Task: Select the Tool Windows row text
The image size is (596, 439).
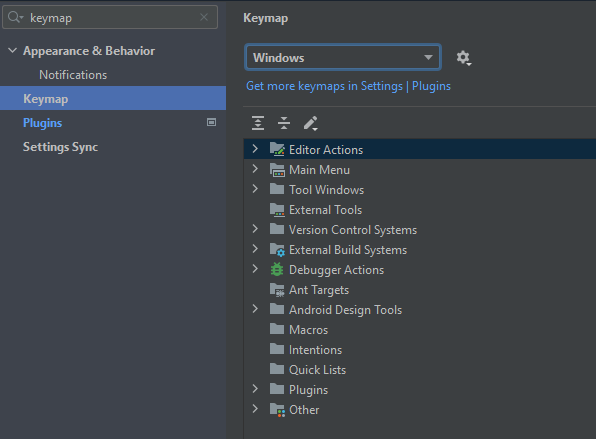Action: (327, 190)
